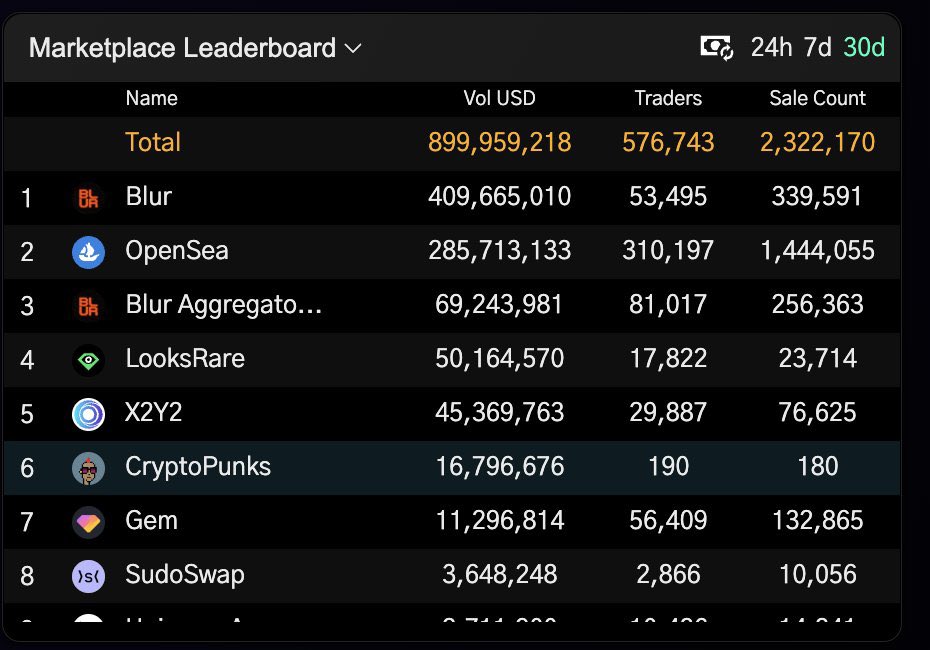Click rank number 1 beside Blur

coord(26,198)
